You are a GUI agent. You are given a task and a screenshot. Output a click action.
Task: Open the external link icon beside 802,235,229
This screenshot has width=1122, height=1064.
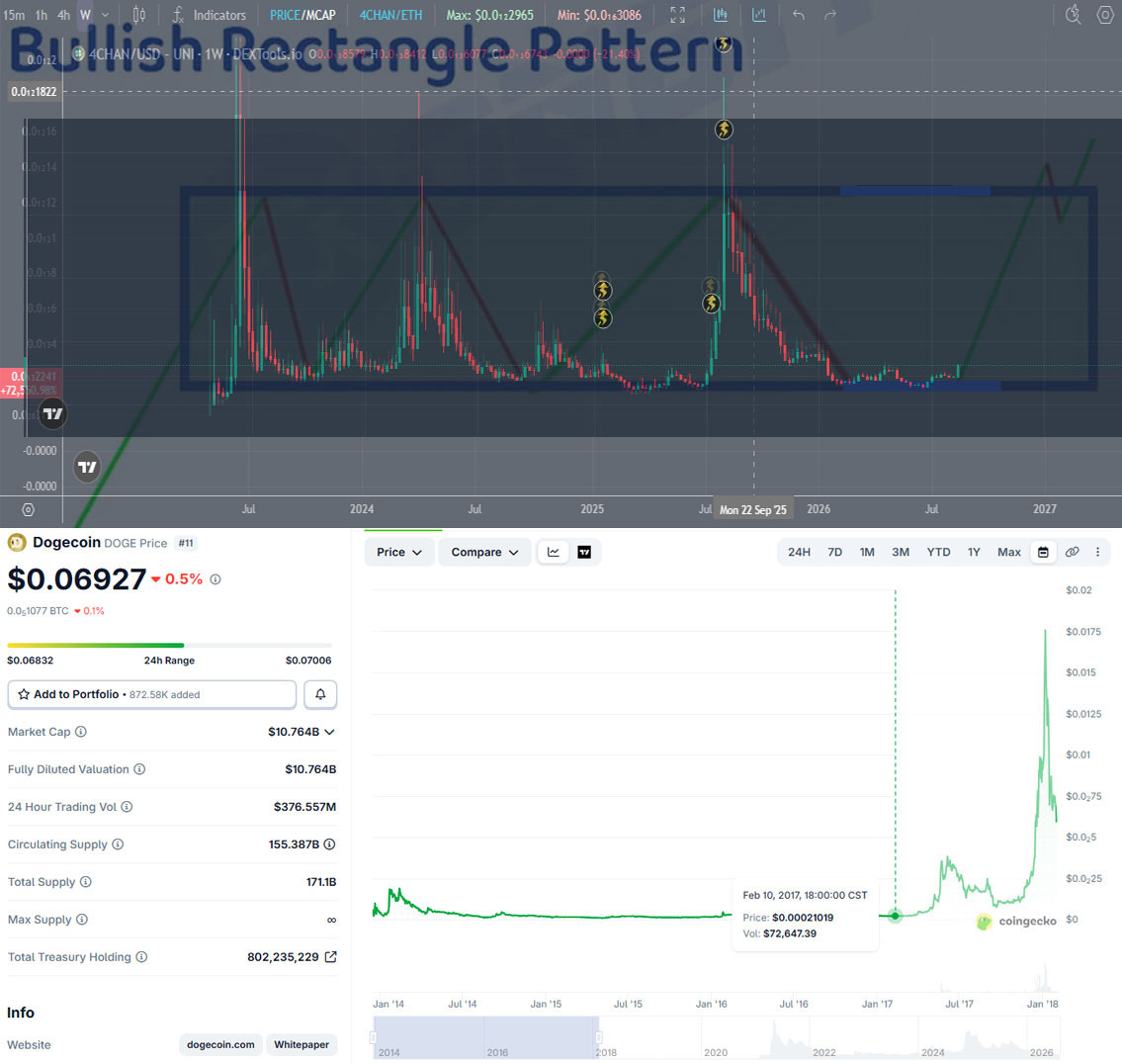point(330,956)
